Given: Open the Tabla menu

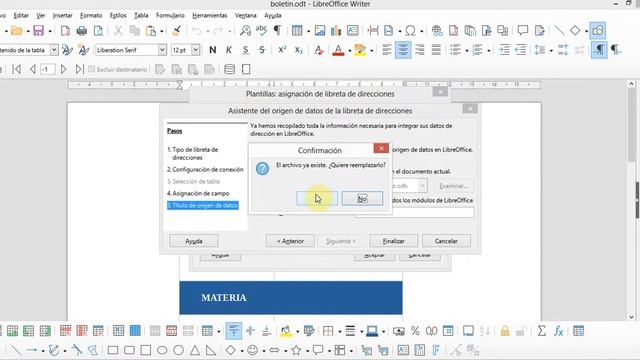Looking at the screenshot, I should pyautogui.click(x=141, y=16).
